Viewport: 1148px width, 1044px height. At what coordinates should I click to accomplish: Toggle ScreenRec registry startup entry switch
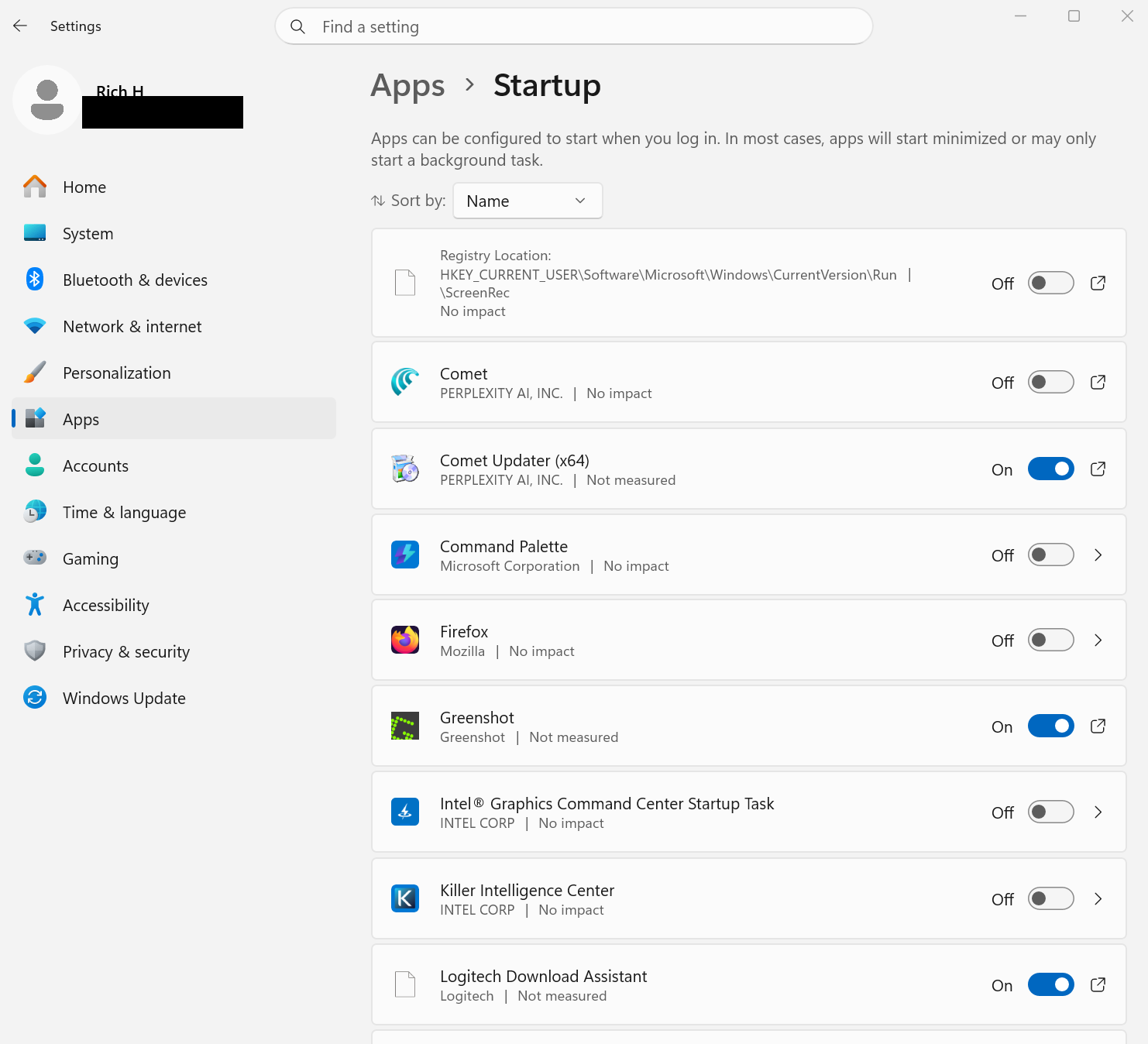pyautogui.click(x=1051, y=283)
